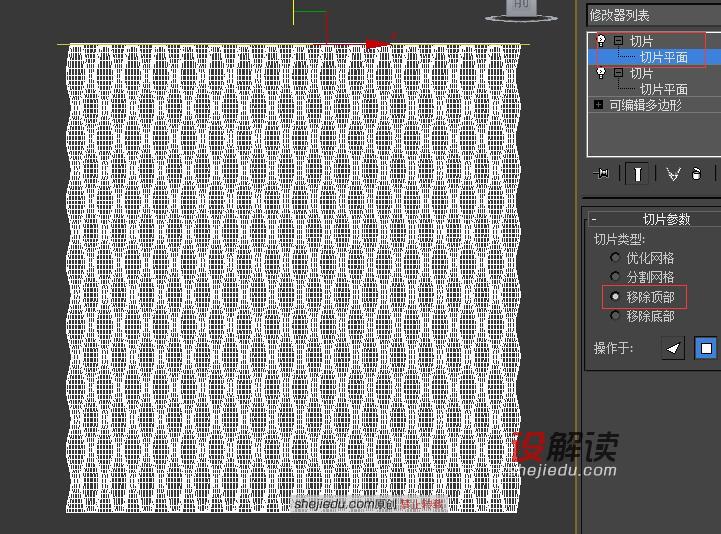Click the Make Unique icon
Viewport: 721px width, 534px height.
click(673, 174)
